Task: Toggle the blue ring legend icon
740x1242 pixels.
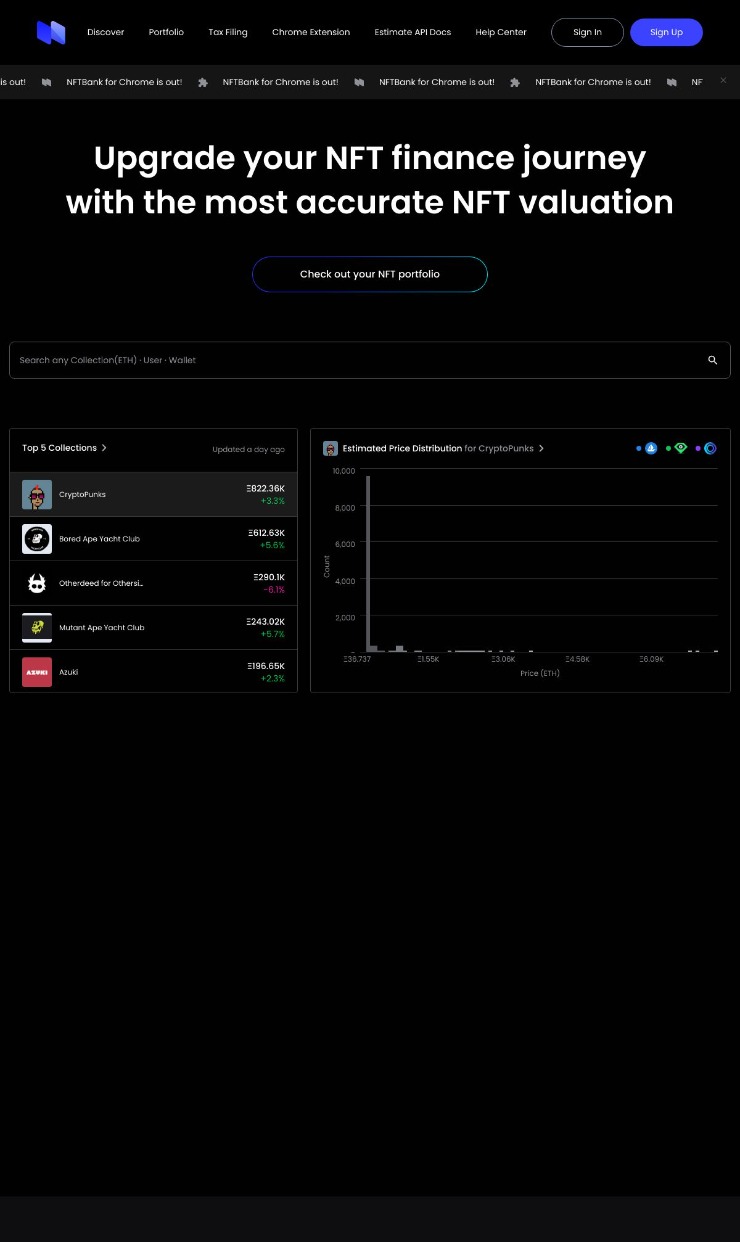Action: coord(710,448)
